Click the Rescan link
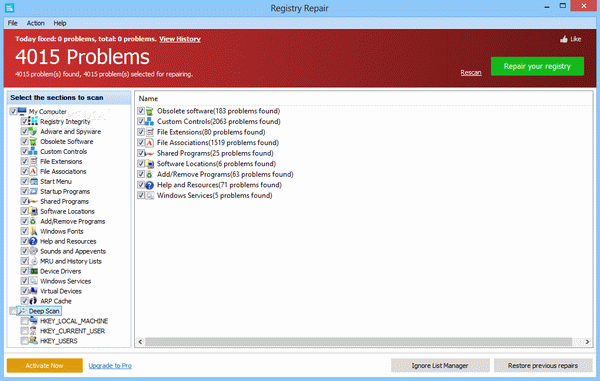Image resolution: width=600 pixels, height=381 pixels. [x=471, y=73]
